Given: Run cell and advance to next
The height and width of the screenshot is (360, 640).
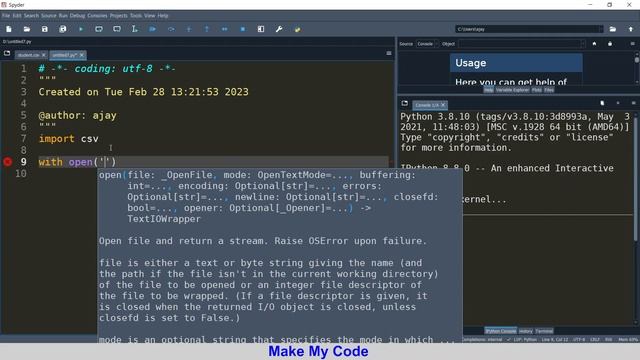Looking at the screenshot, I should point(117,29).
